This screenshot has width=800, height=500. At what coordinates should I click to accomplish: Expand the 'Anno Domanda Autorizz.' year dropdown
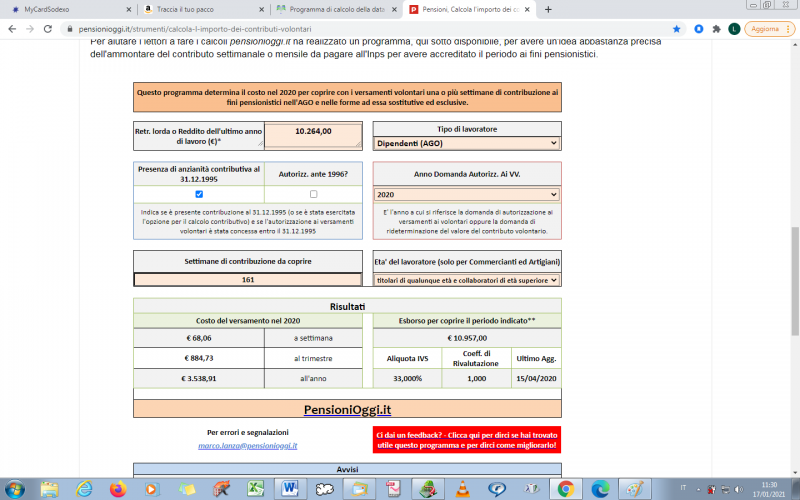coord(466,194)
